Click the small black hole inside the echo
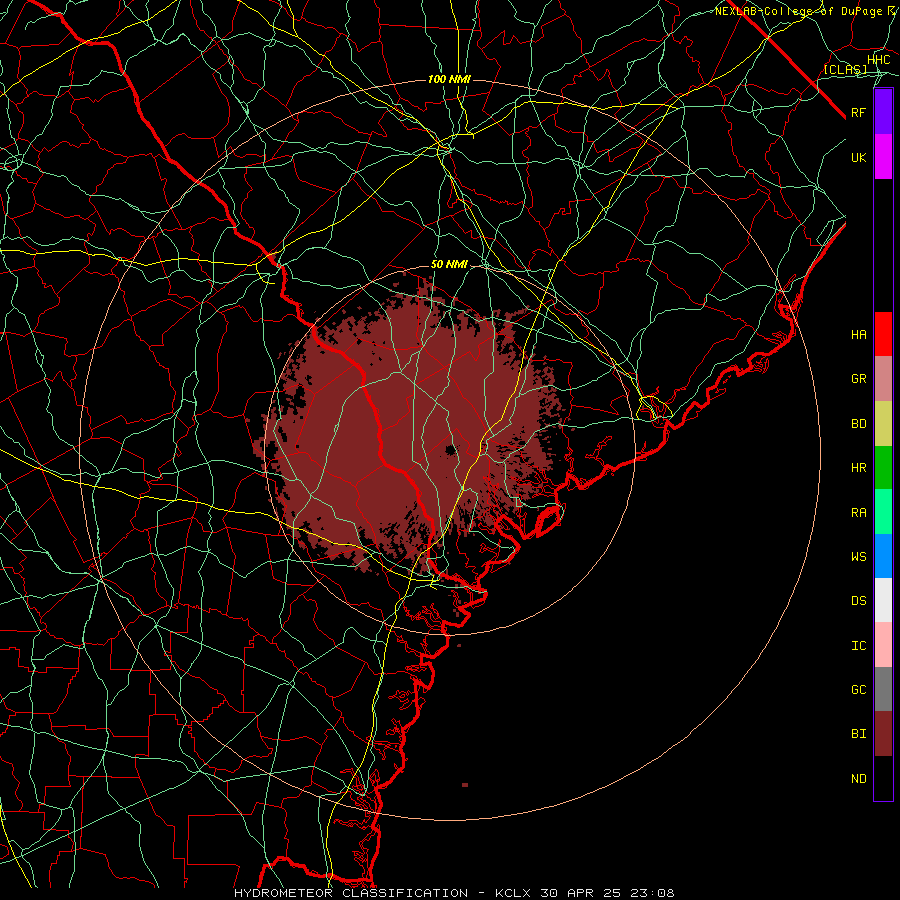The image size is (900, 900). point(451,449)
